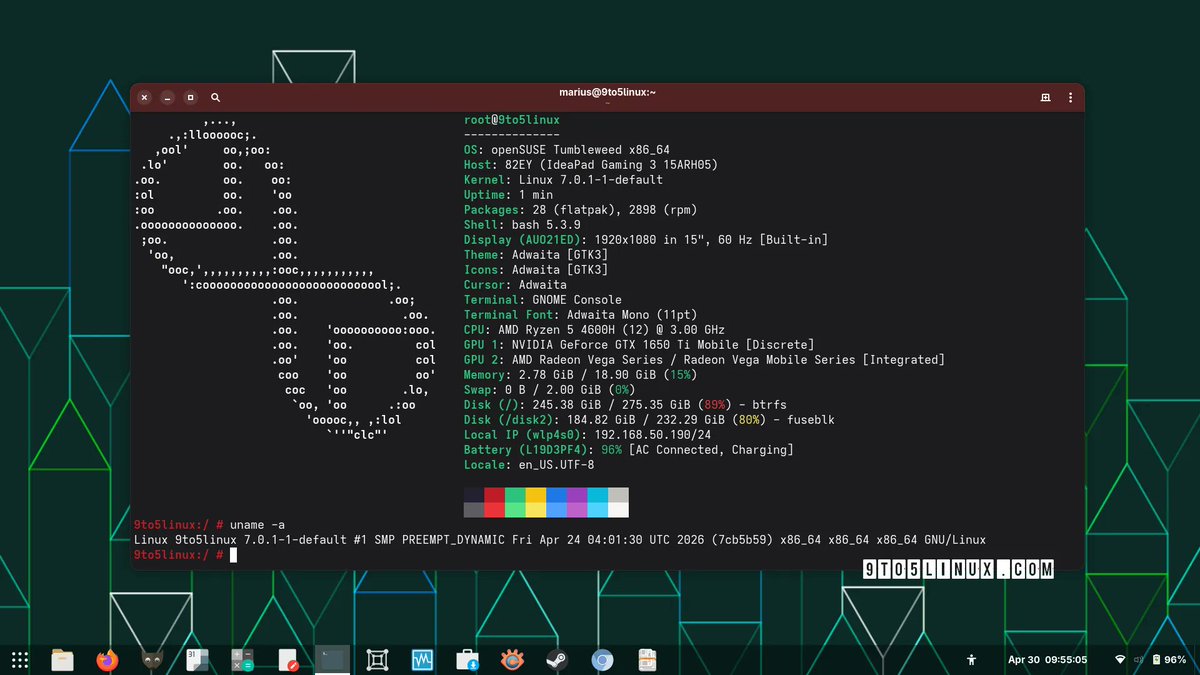Click the 'Disk (/disk2)' fuseblk usage line
The width and height of the screenshot is (1200, 675).
pos(649,420)
